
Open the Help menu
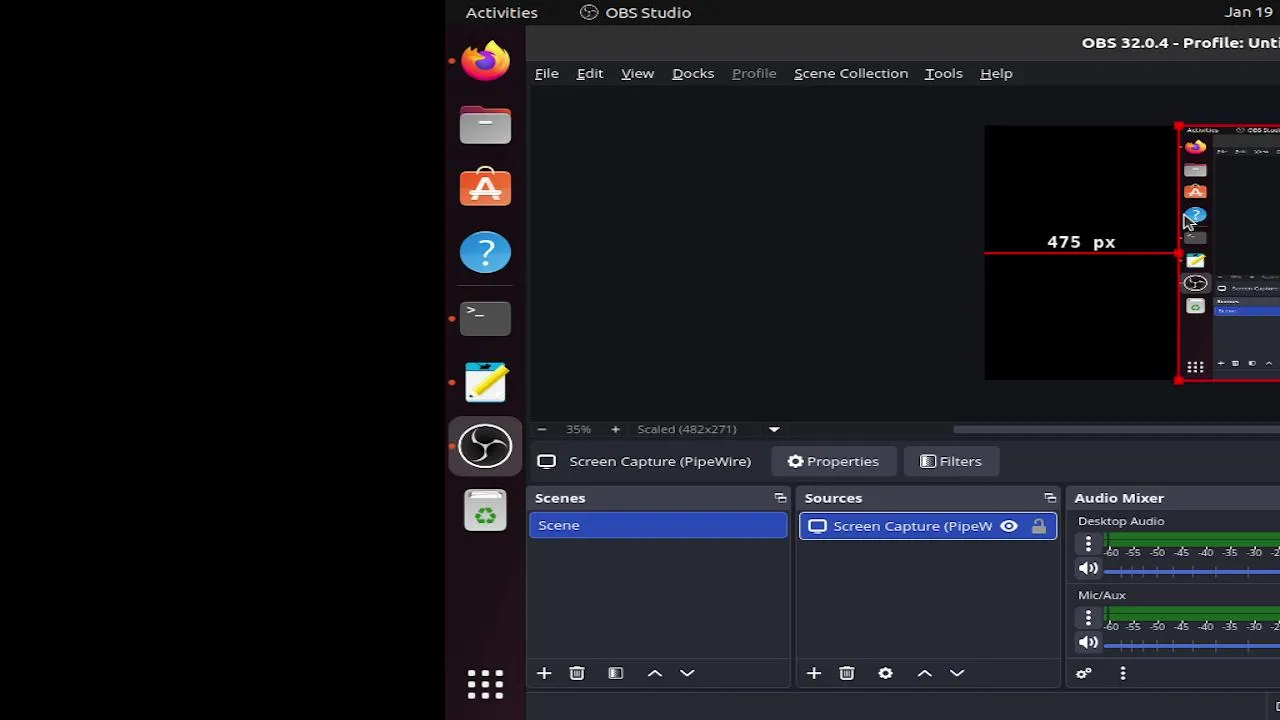[x=996, y=73]
